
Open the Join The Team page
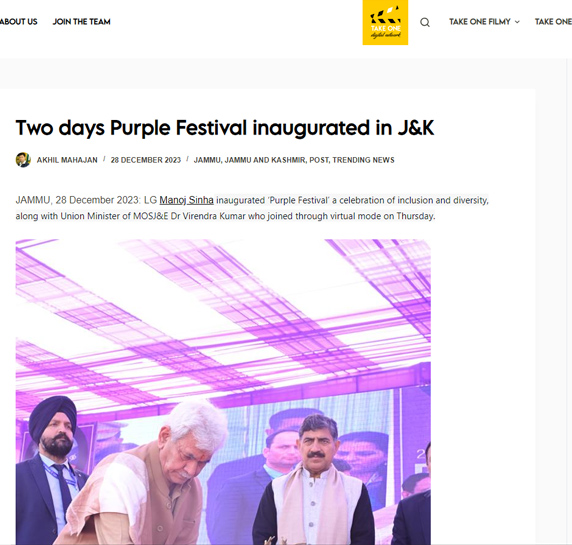pos(82,22)
